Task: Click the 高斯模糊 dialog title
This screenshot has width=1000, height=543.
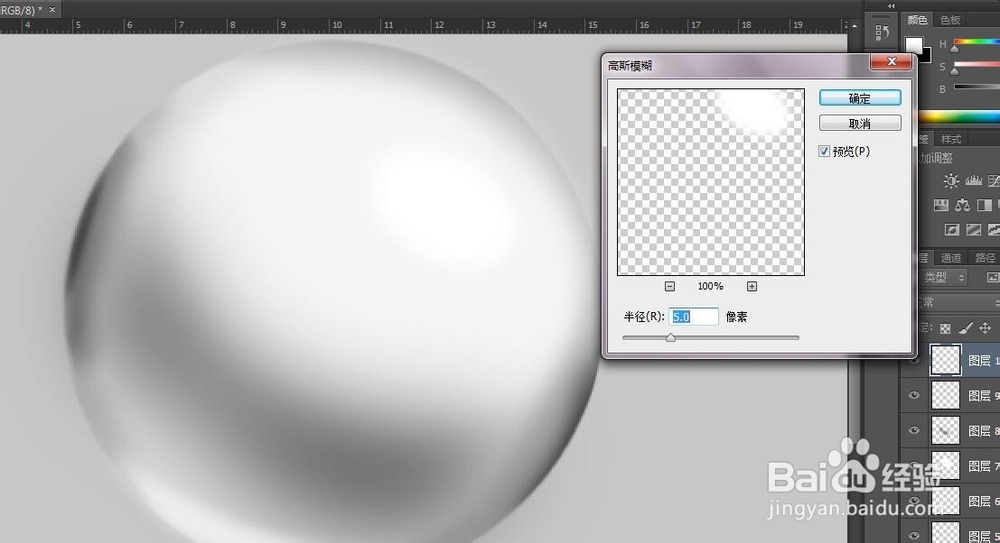Action: point(630,66)
